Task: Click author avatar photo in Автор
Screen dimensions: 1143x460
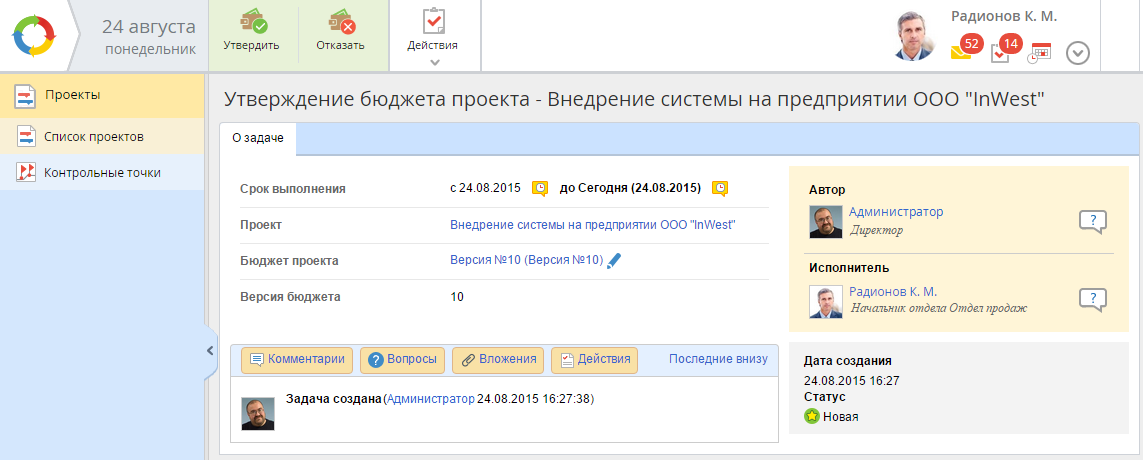Action: point(826,222)
